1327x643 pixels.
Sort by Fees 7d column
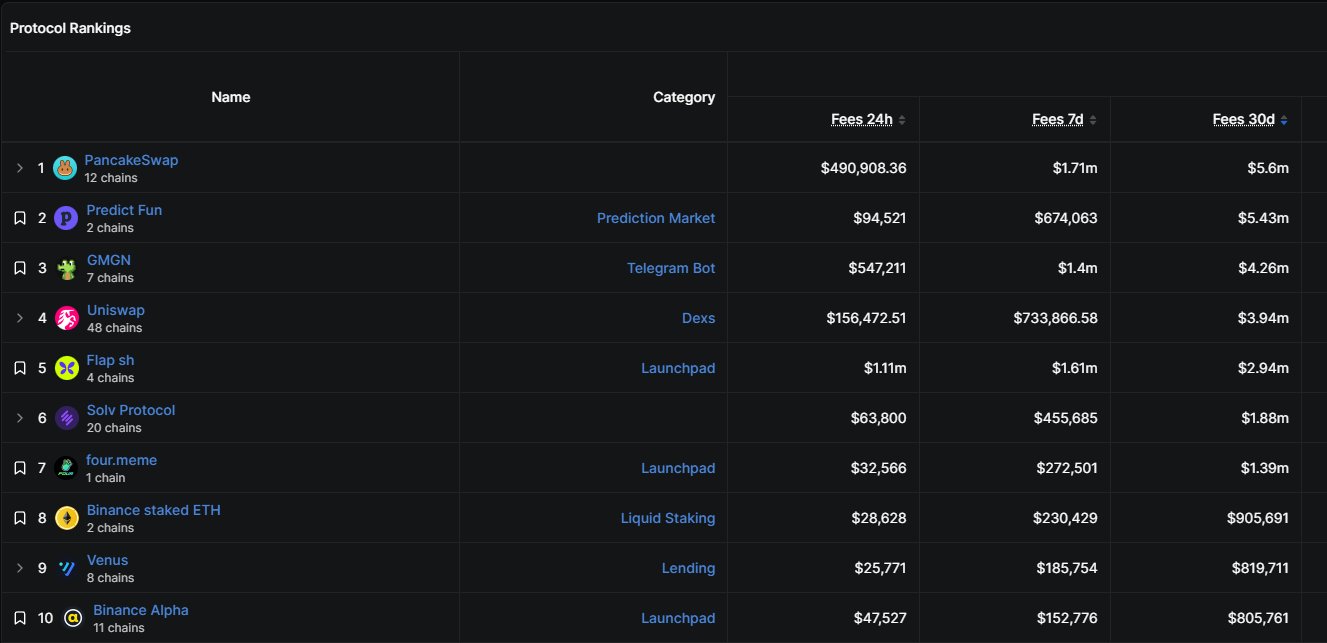pos(1064,120)
